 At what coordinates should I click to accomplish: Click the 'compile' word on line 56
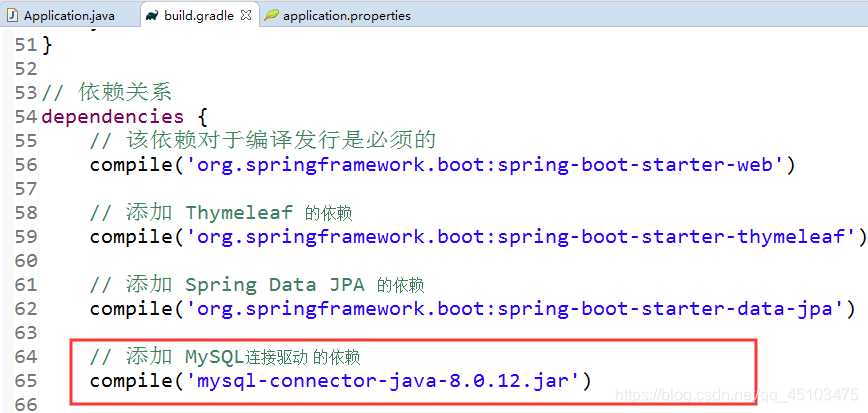pyautogui.click(x=132, y=165)
